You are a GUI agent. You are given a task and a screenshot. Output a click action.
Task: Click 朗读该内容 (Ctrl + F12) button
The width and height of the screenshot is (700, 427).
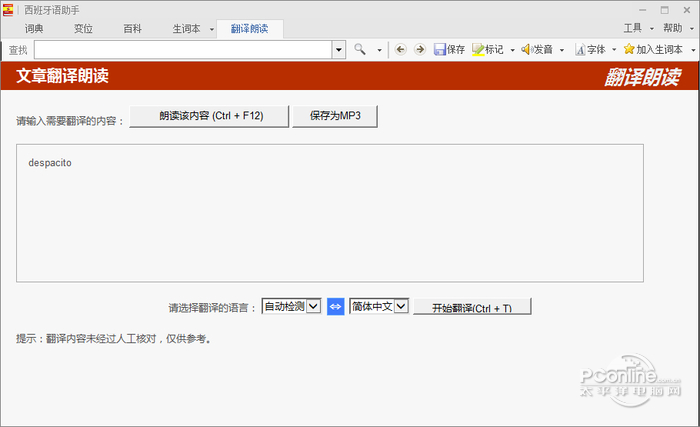click(x=209, y=116)
